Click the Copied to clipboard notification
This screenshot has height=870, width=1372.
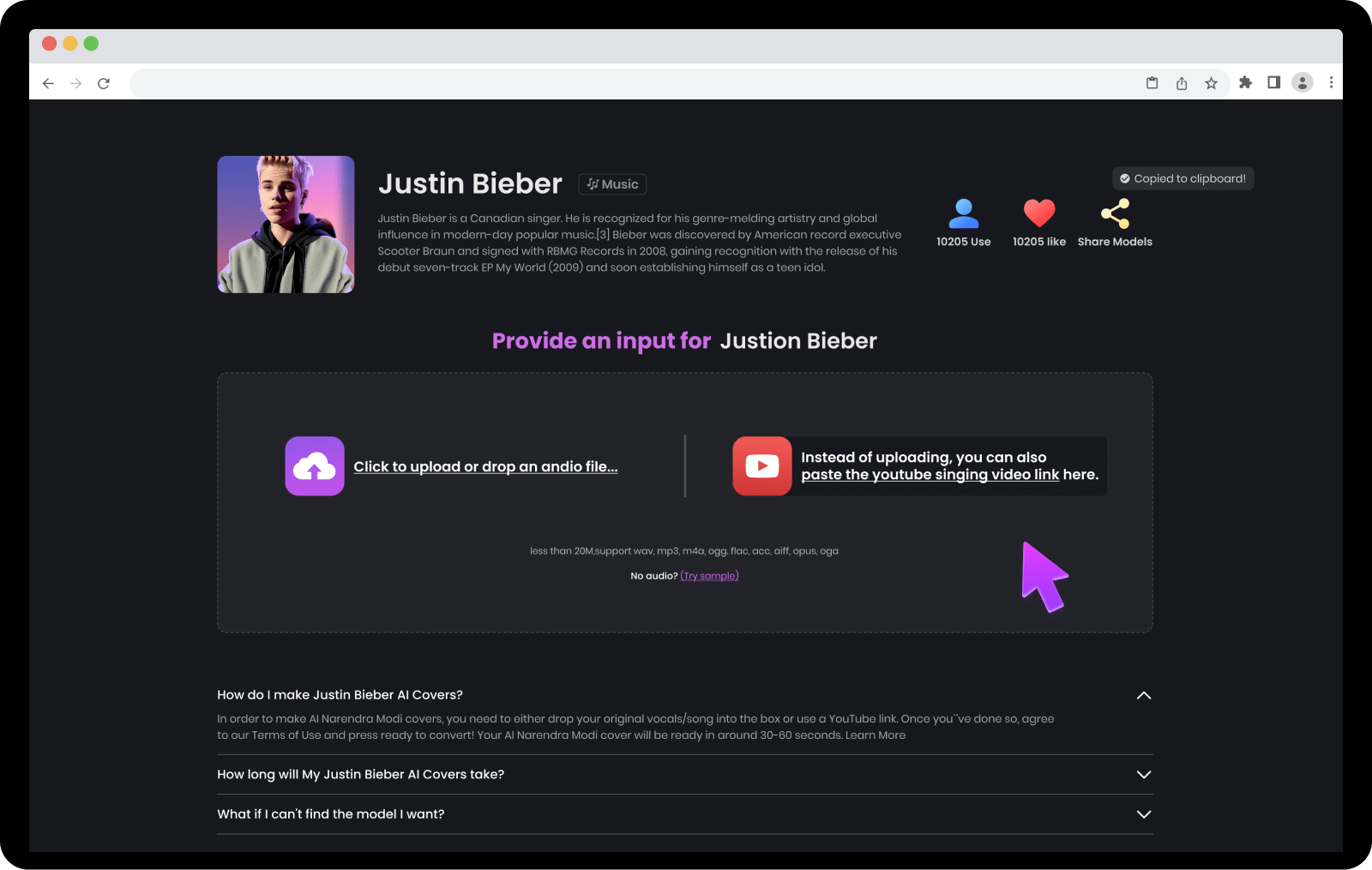pyautogui.click(x=1183, y=178)
